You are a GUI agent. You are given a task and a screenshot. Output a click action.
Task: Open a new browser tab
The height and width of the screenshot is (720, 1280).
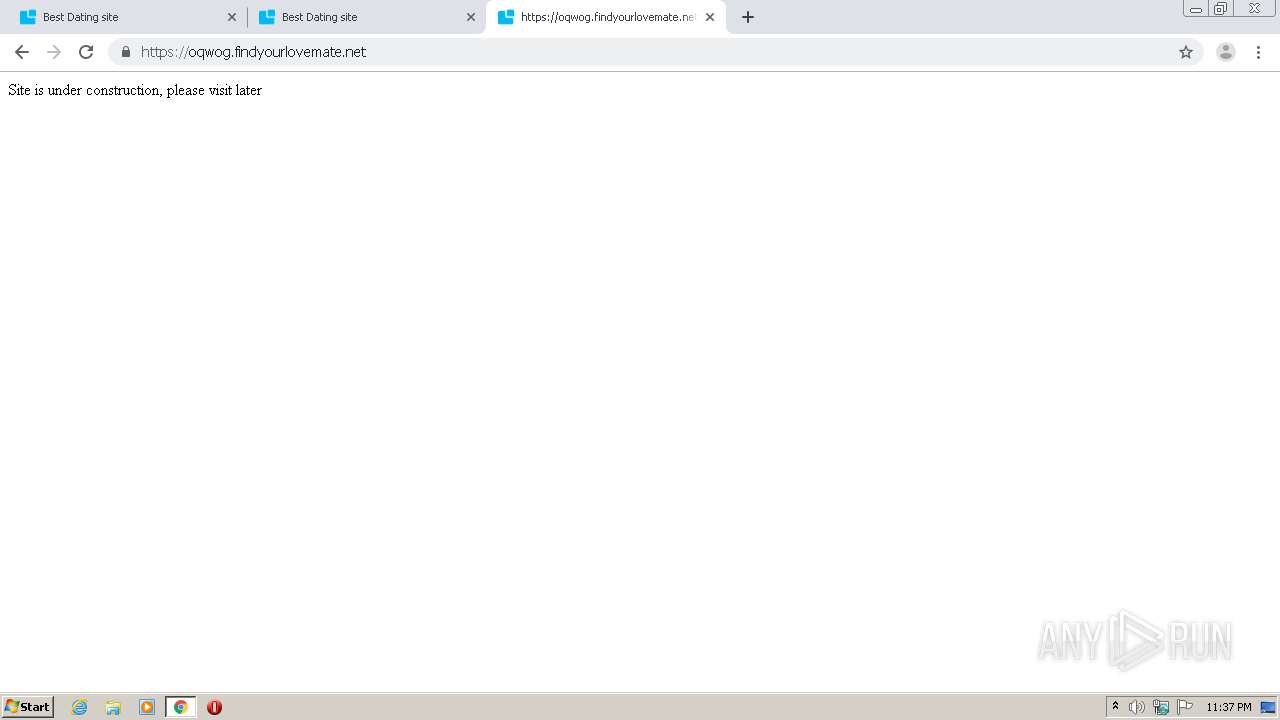[748, 17]
